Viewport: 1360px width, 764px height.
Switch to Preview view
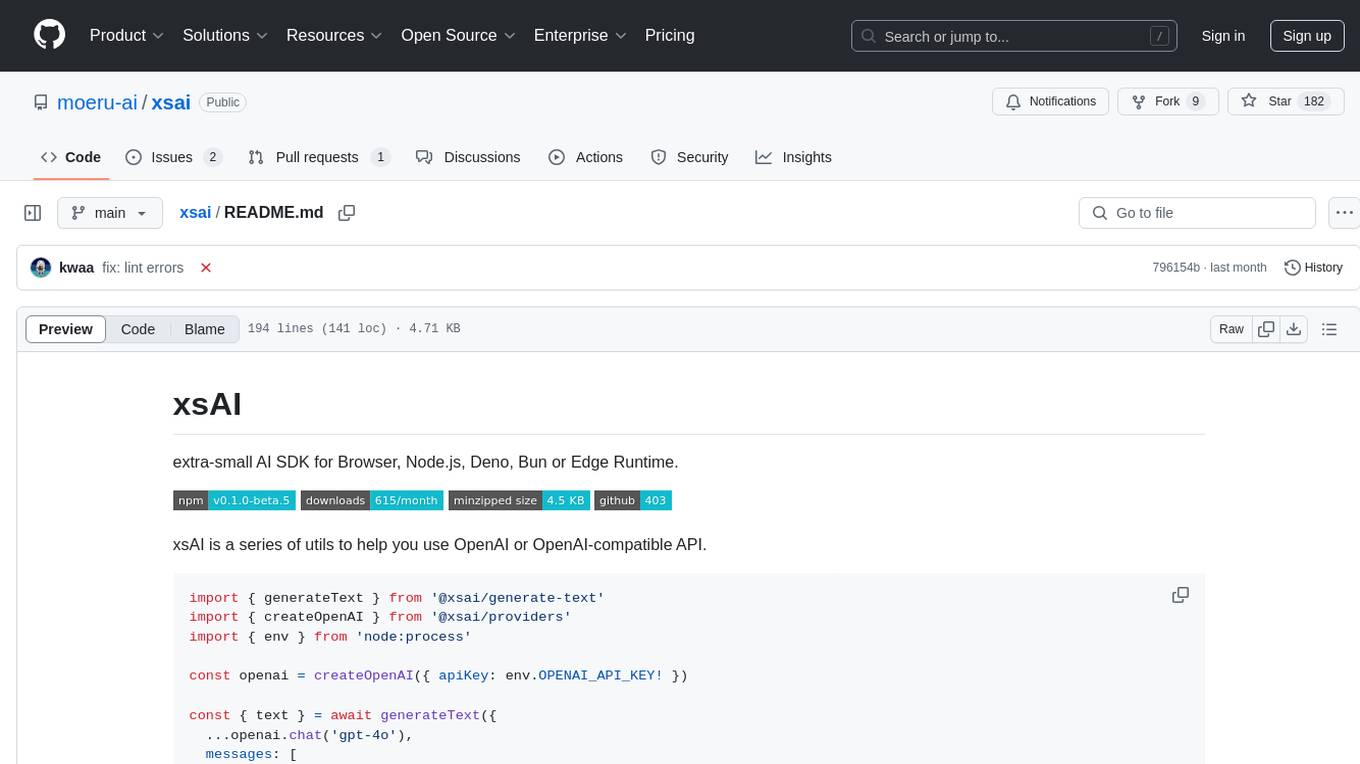click(66, 329)
